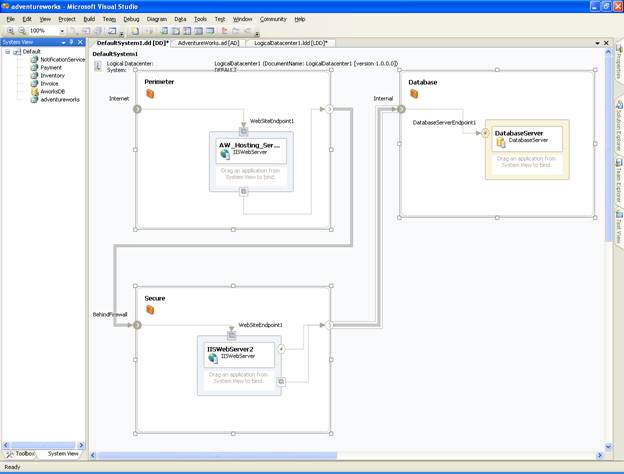The height and width of the screenshot is (474, 624).
Task: Select the Internet inbound endpoint circle
Action: click(137, 109)
